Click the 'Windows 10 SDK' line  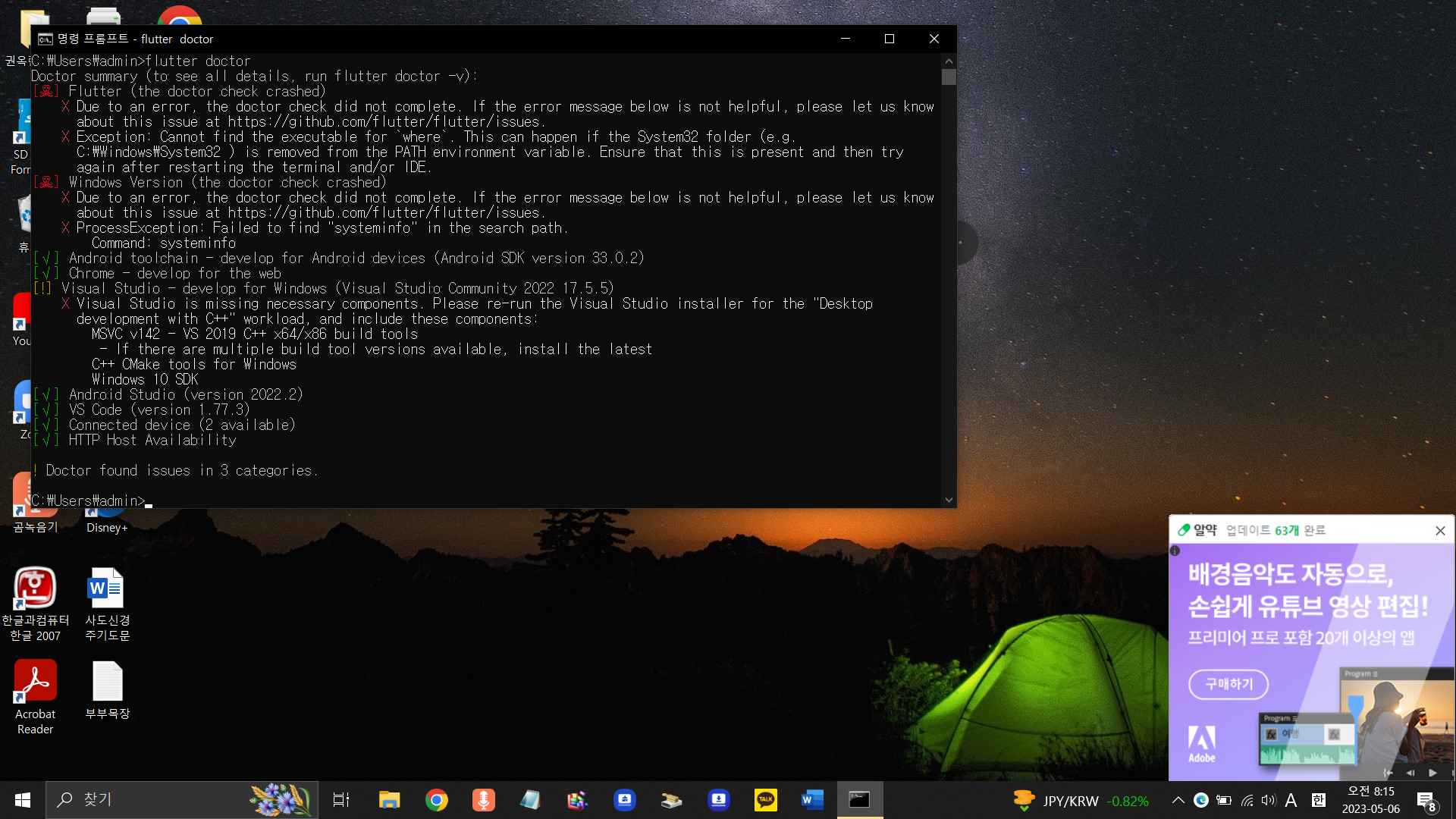(x=145, y=380)
